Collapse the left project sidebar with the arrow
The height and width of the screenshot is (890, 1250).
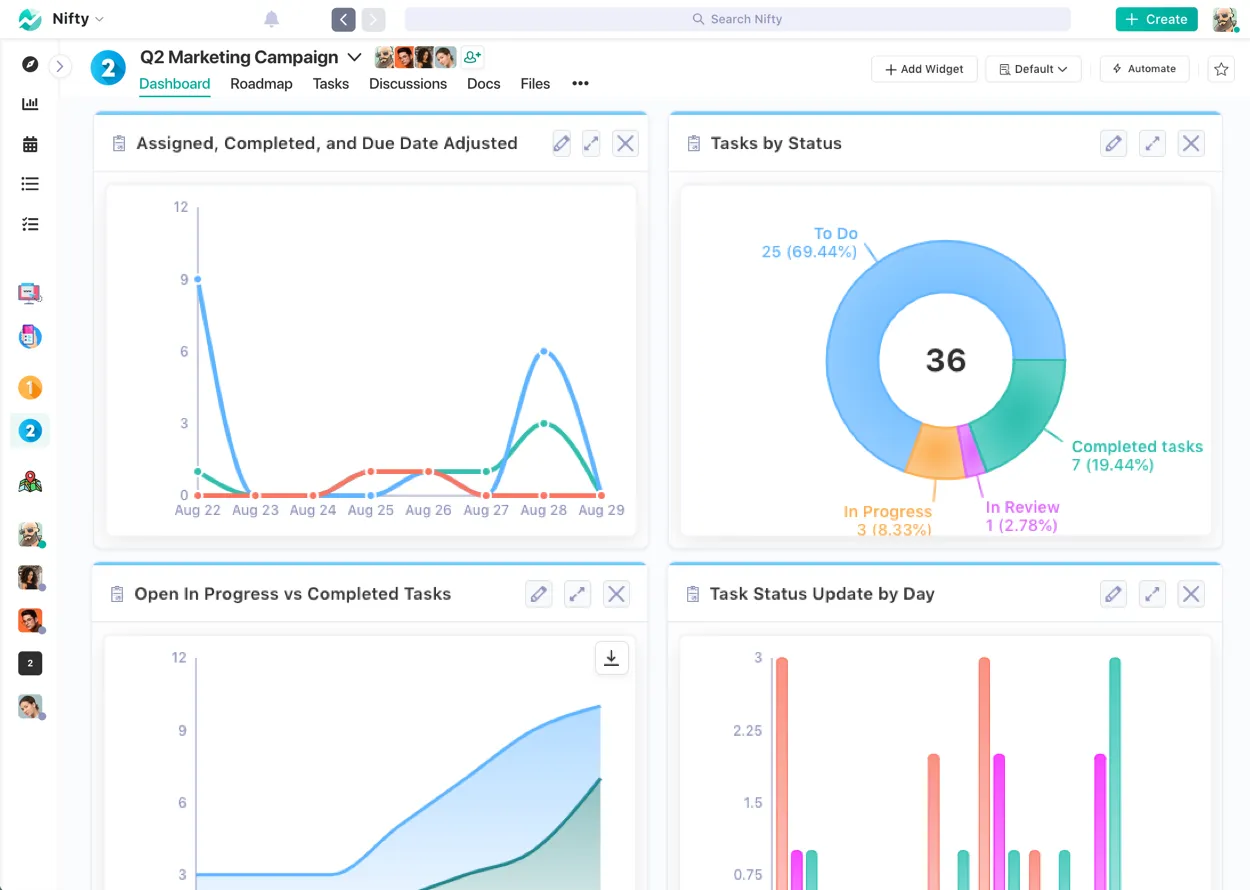pos(60,66)
